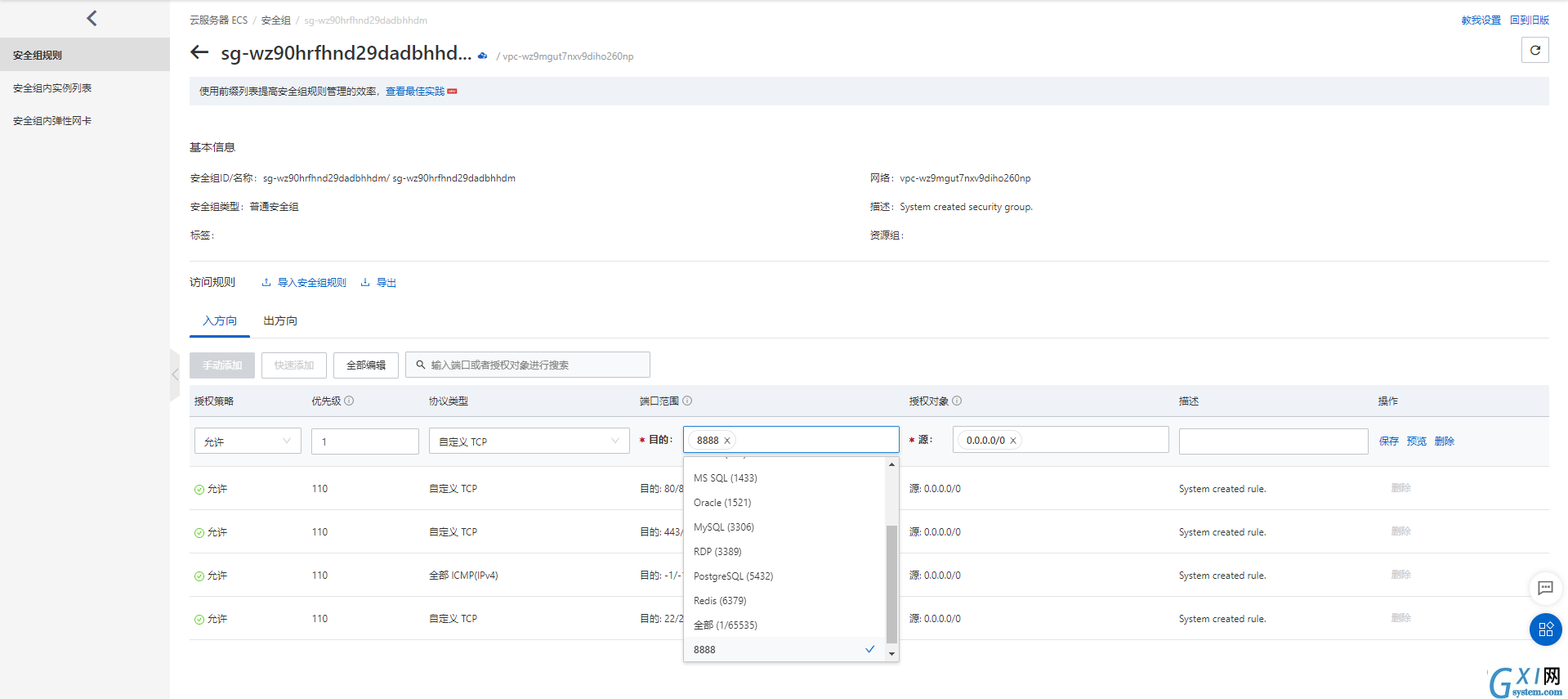Click 保存 to save the rule
Screen dimensions: 1568x699
coord(1389,441)
